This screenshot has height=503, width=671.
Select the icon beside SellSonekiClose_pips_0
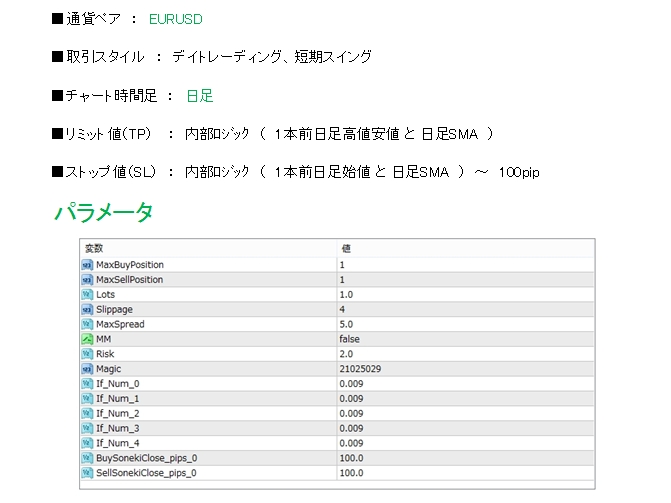(x=87, y=473)
